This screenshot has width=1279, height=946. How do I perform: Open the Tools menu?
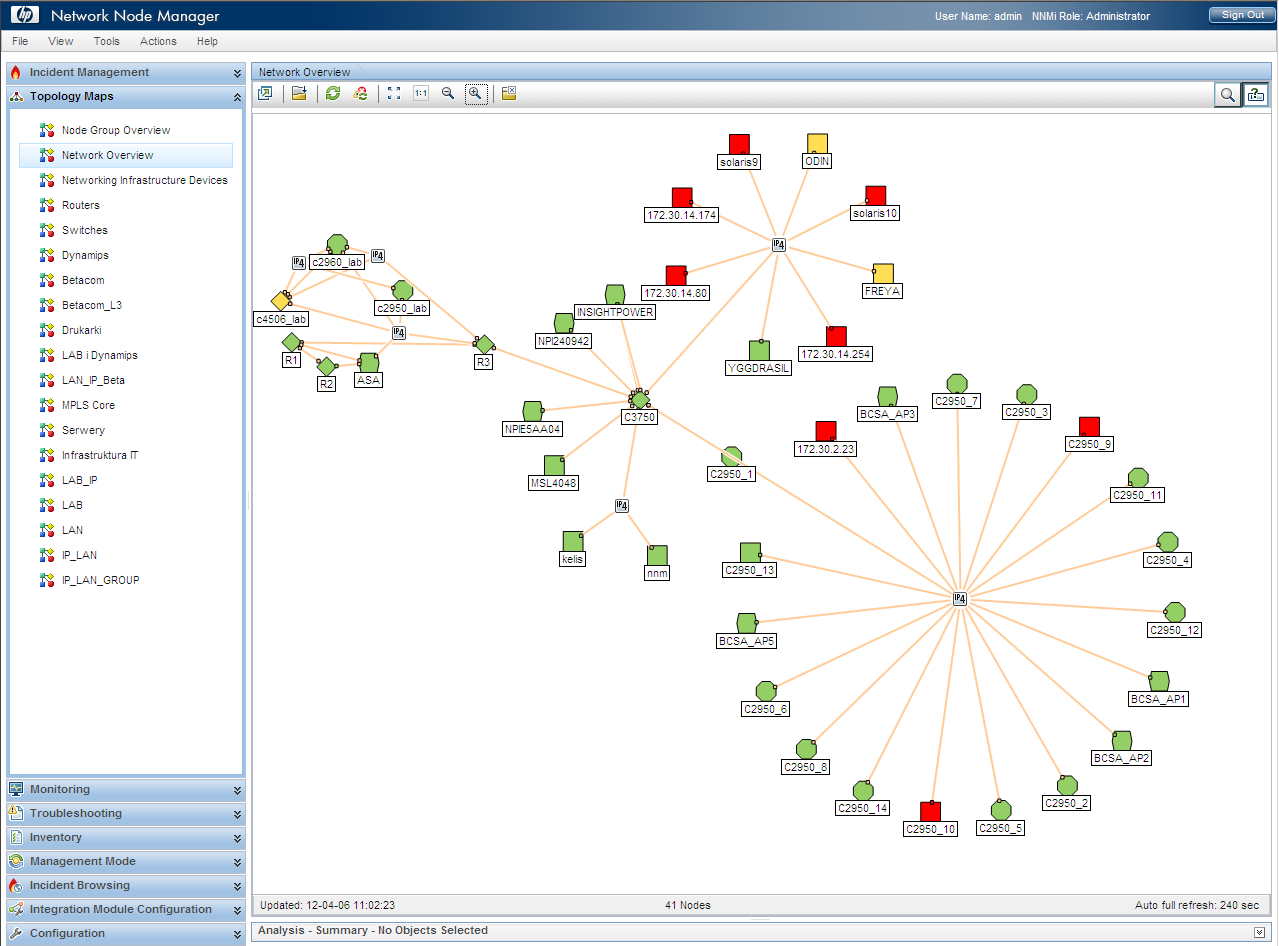click(106, 41)
